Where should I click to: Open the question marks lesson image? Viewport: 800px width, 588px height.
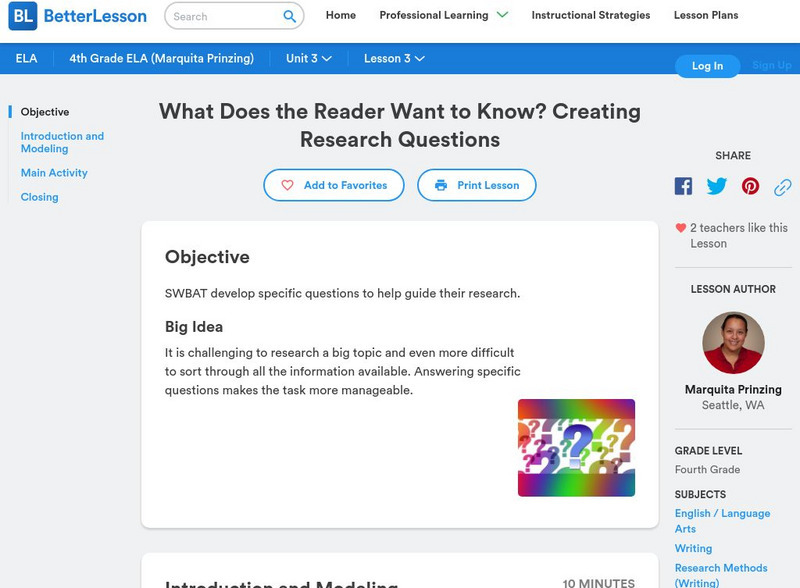point(577,448)
